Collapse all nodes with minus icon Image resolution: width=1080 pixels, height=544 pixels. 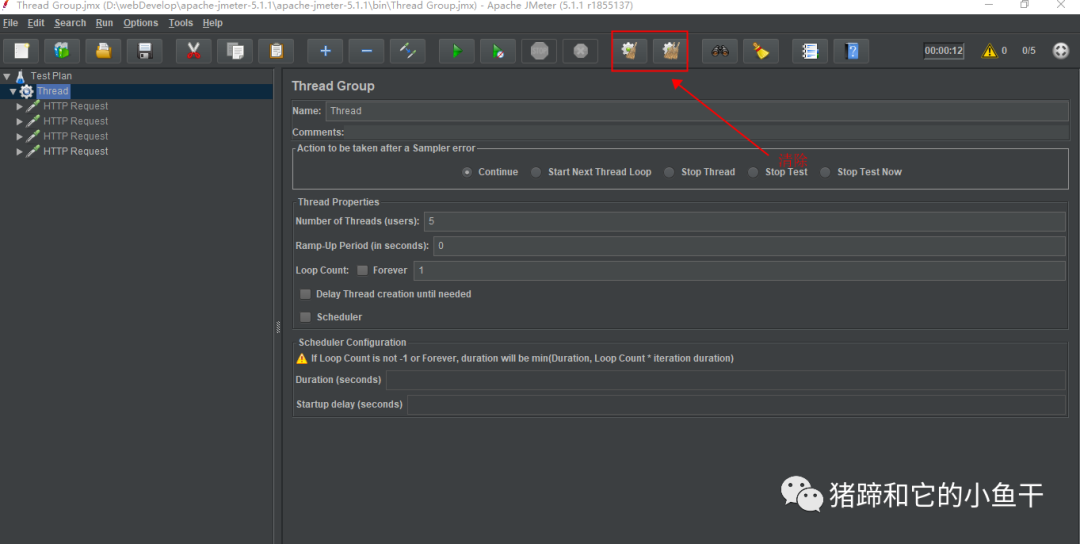(x=366, y=51)
